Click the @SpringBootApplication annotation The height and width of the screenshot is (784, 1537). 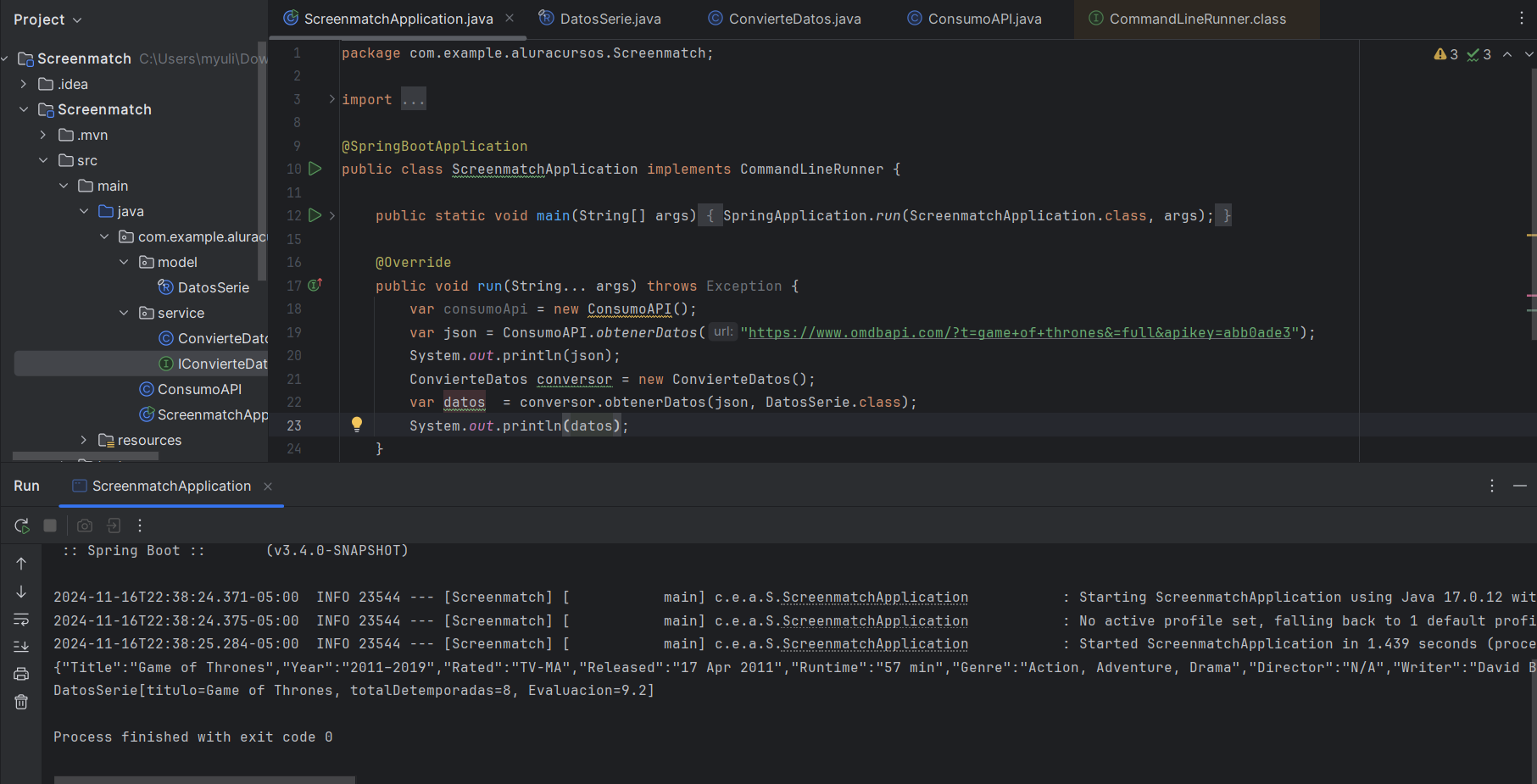(x=434, y=146)
